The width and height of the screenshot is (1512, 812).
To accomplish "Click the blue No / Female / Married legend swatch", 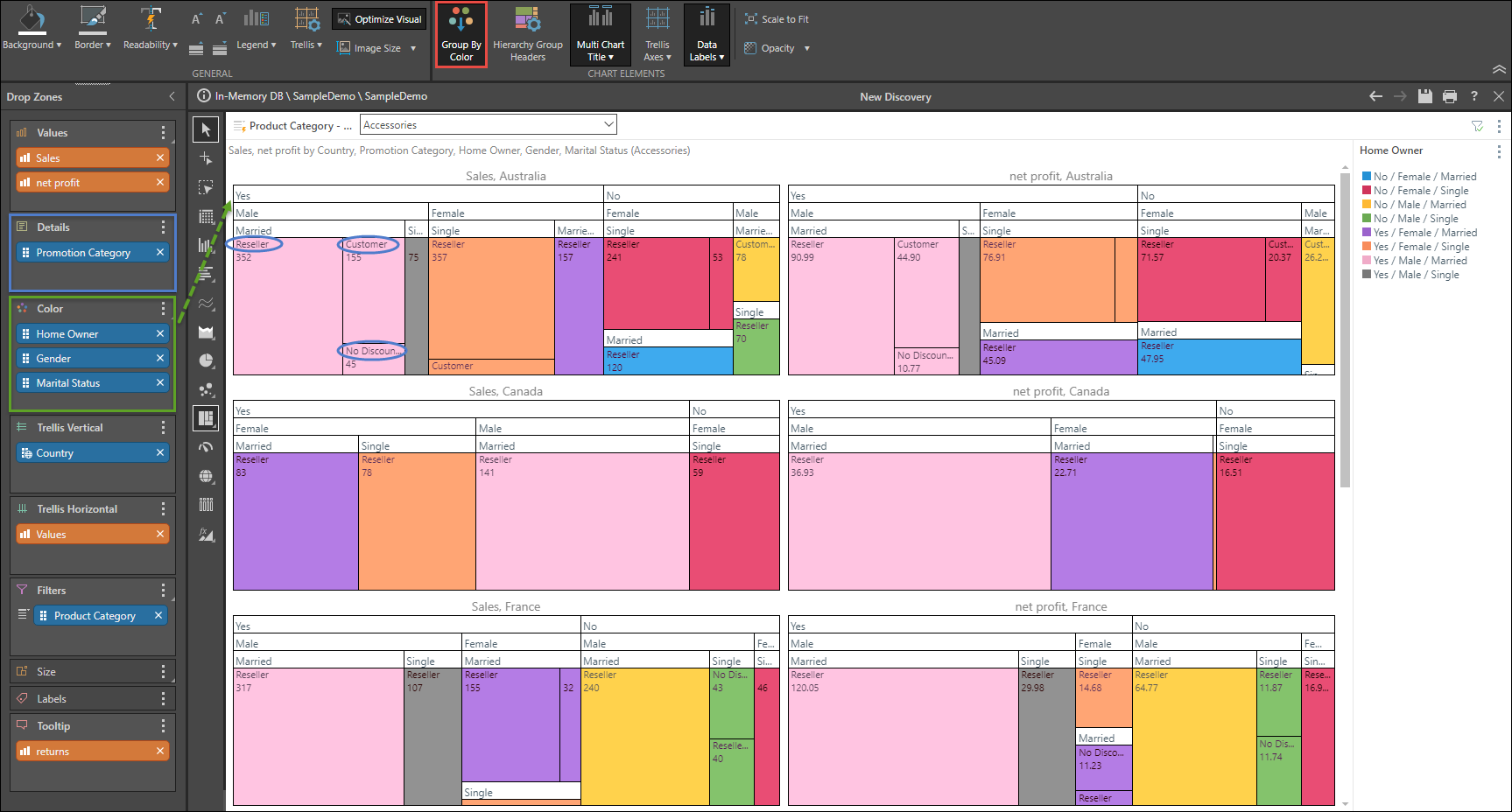I will [1367, 177].
